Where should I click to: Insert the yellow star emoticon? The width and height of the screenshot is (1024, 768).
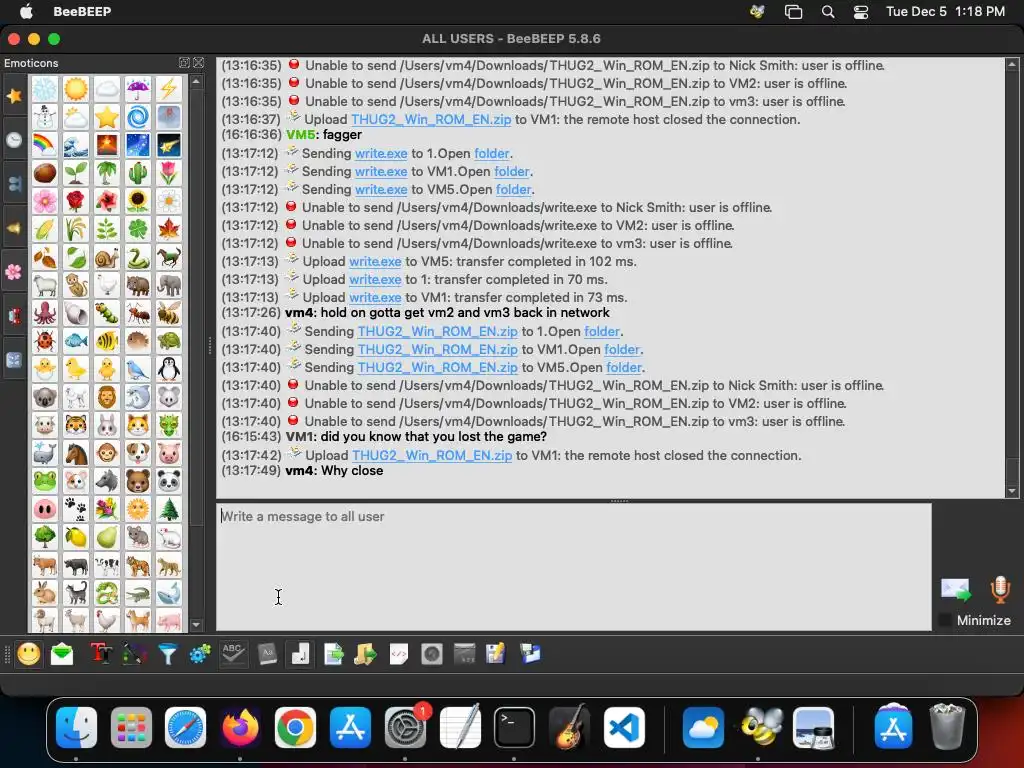pyautogui.click(x=106, y=117)
